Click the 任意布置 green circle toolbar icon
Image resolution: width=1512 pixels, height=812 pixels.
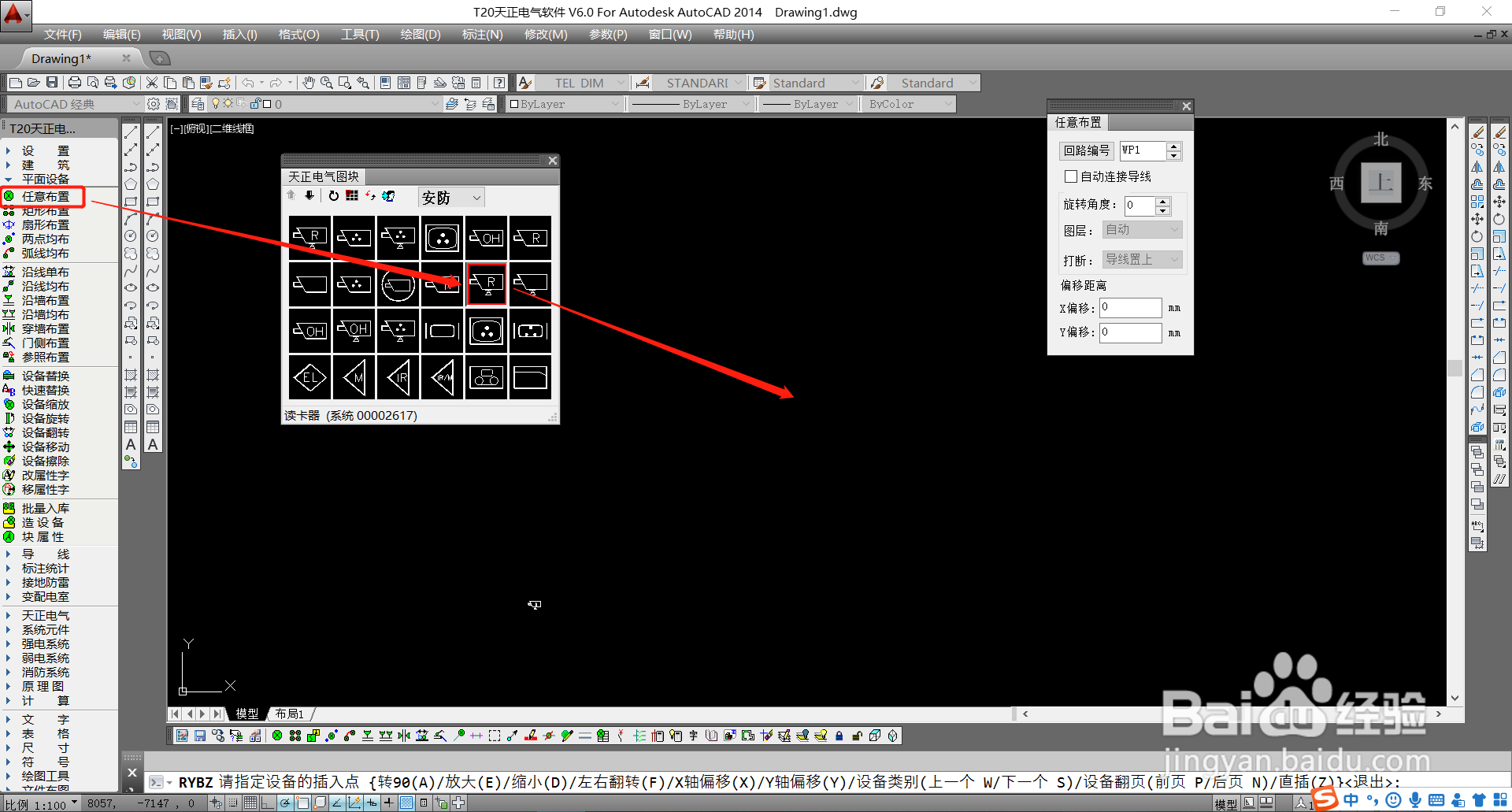277,736
